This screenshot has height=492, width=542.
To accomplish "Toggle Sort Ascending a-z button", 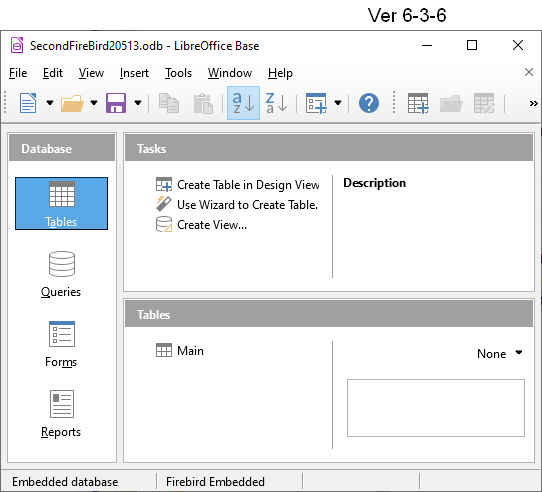I will [243, 103].
